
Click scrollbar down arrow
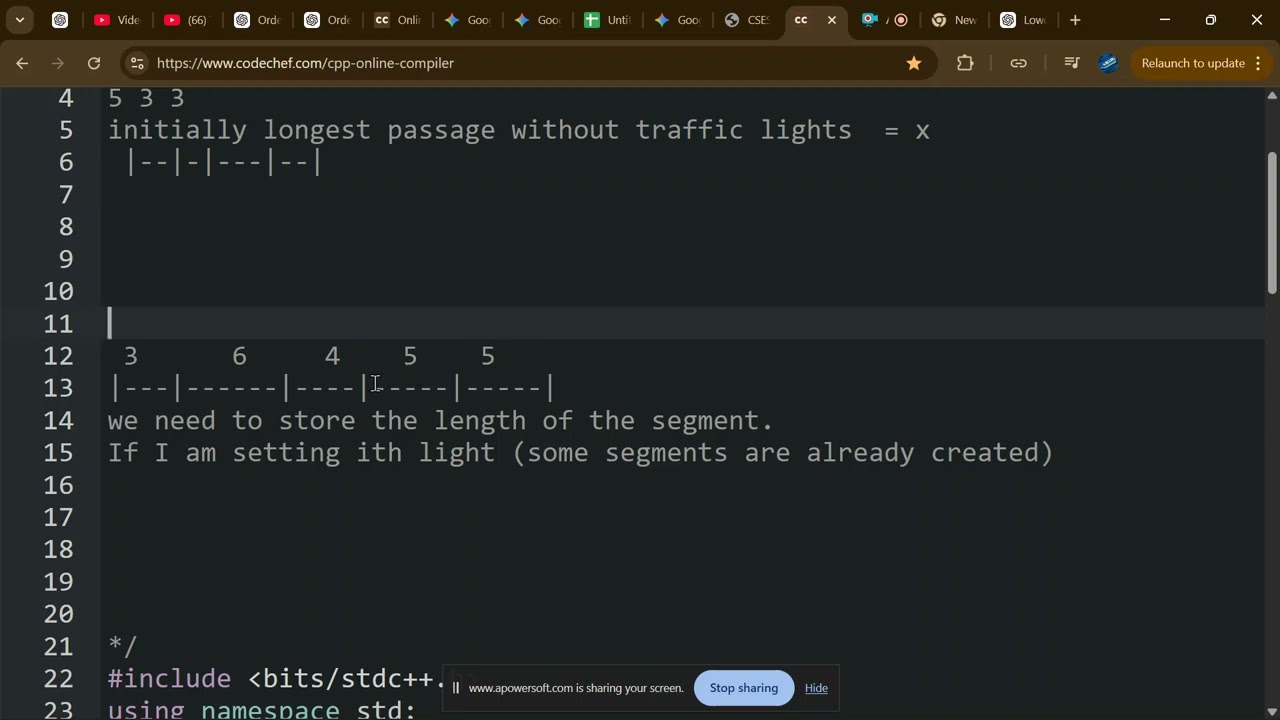point(1272,712)
